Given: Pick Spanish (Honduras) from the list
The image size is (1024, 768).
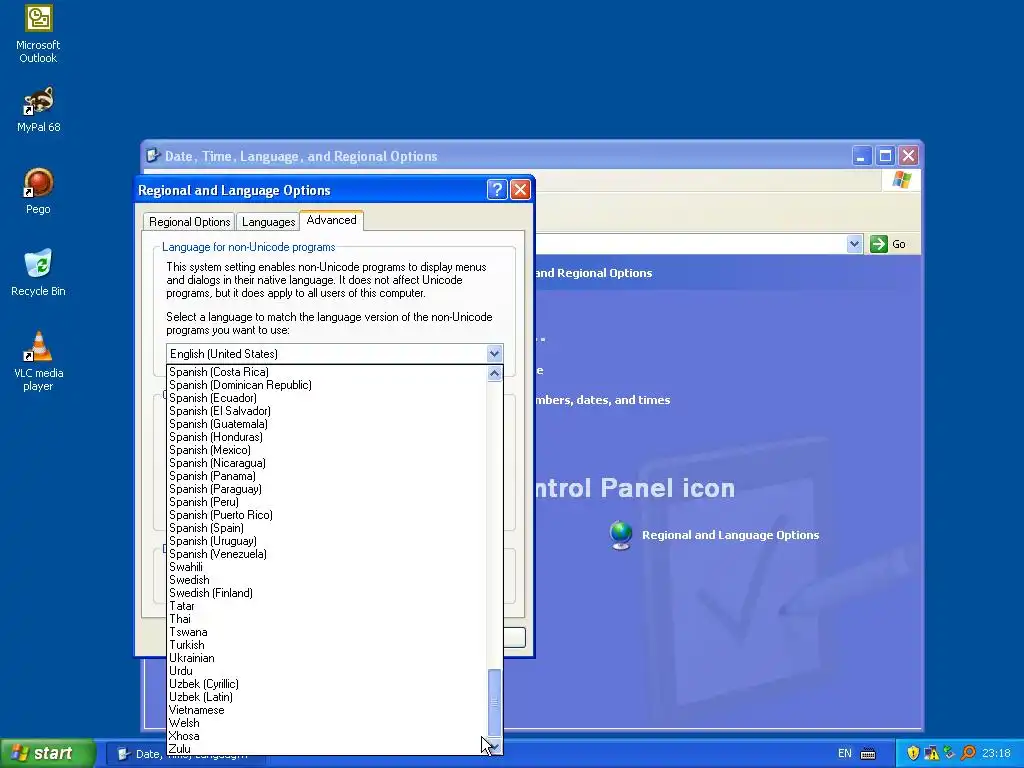Looking at the screenshot, I should pyautogui.click(x=327, y=438).
